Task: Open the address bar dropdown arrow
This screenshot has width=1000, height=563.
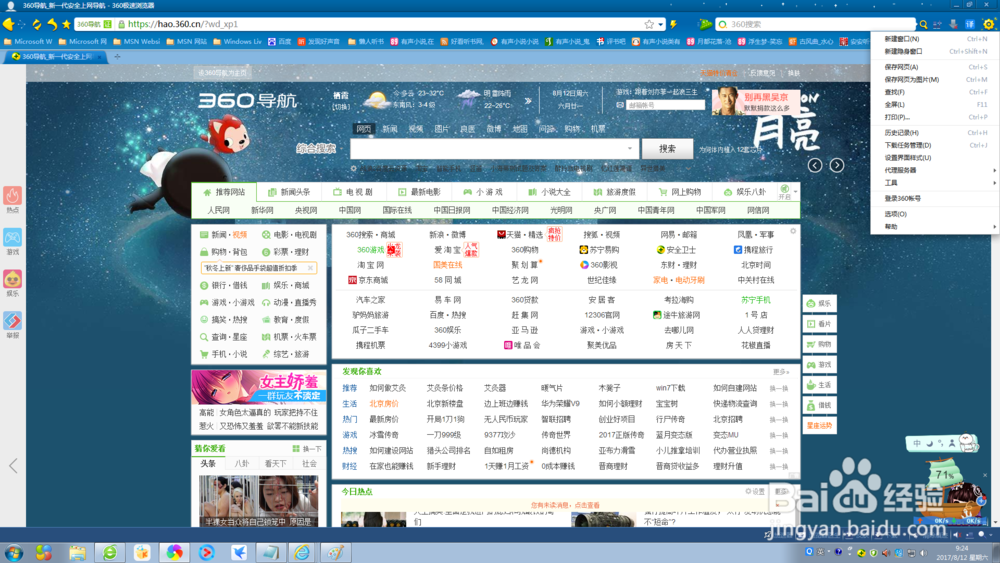Action: (x=661, y=24)
